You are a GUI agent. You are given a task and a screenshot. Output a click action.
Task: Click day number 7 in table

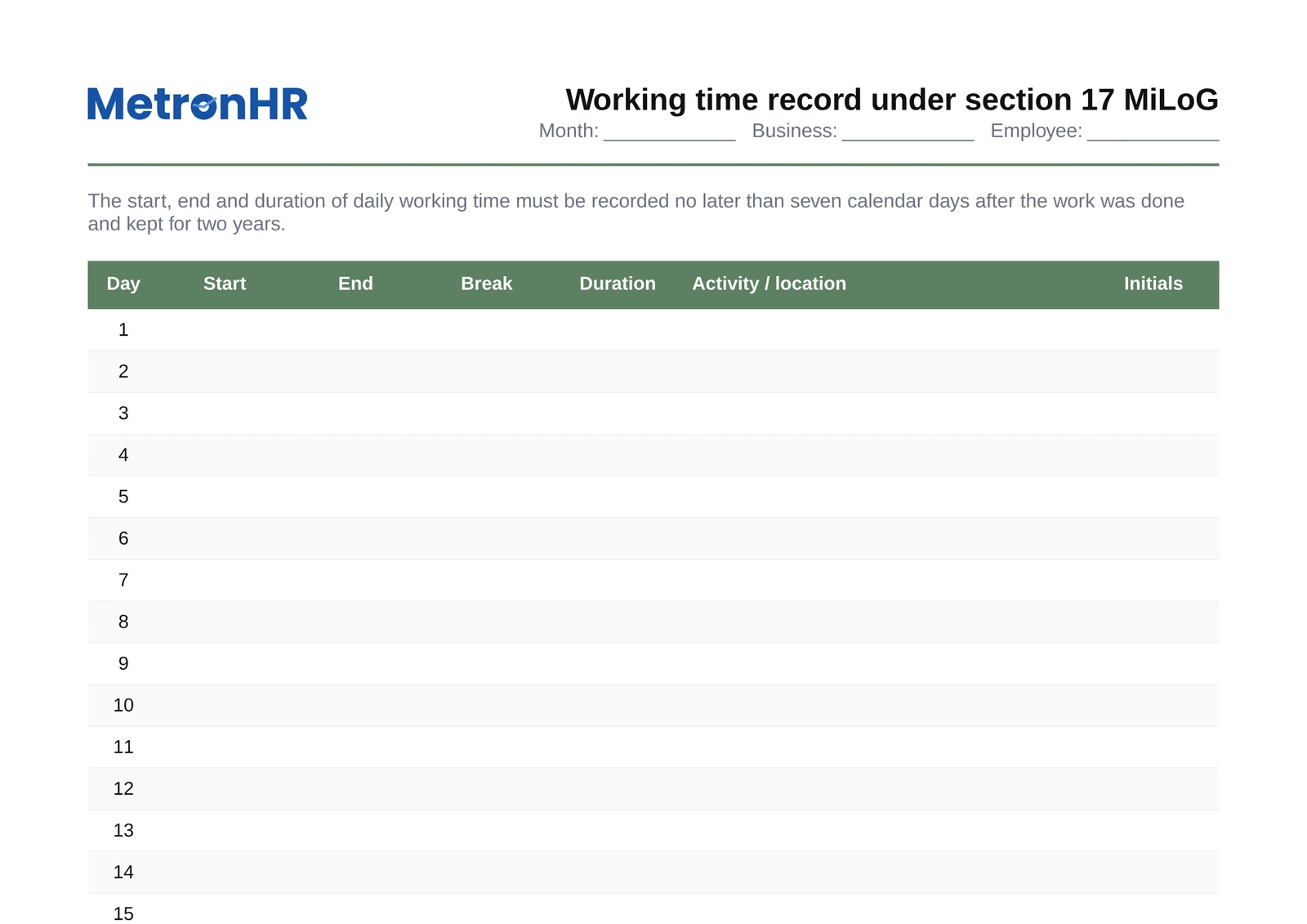(123, 580)
